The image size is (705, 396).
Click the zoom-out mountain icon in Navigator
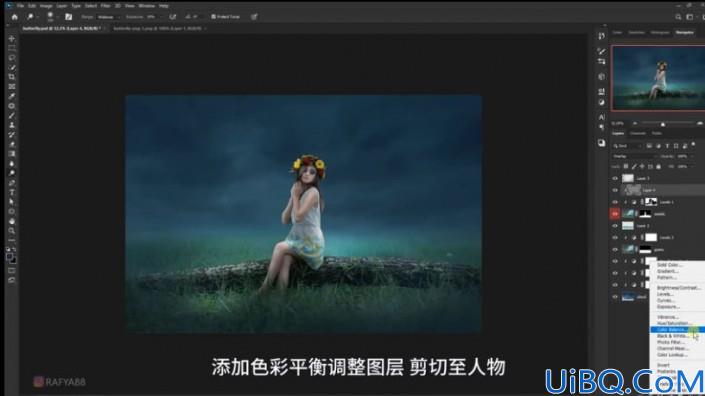click(635, 123)
